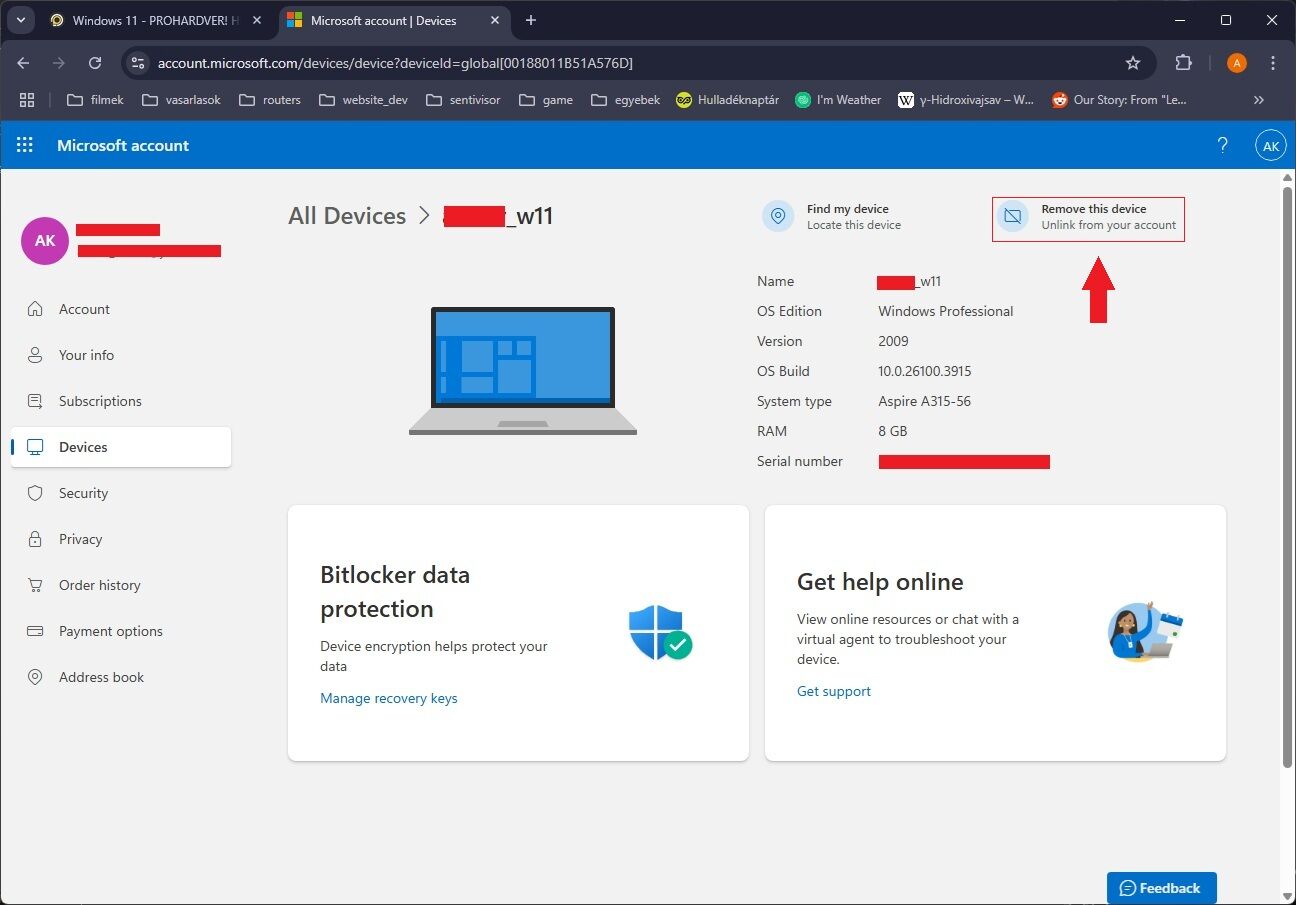1296x905 pixels.
Task: Click the Remove this device icon
Action: pyautogui.click(x=1012, y=216)
